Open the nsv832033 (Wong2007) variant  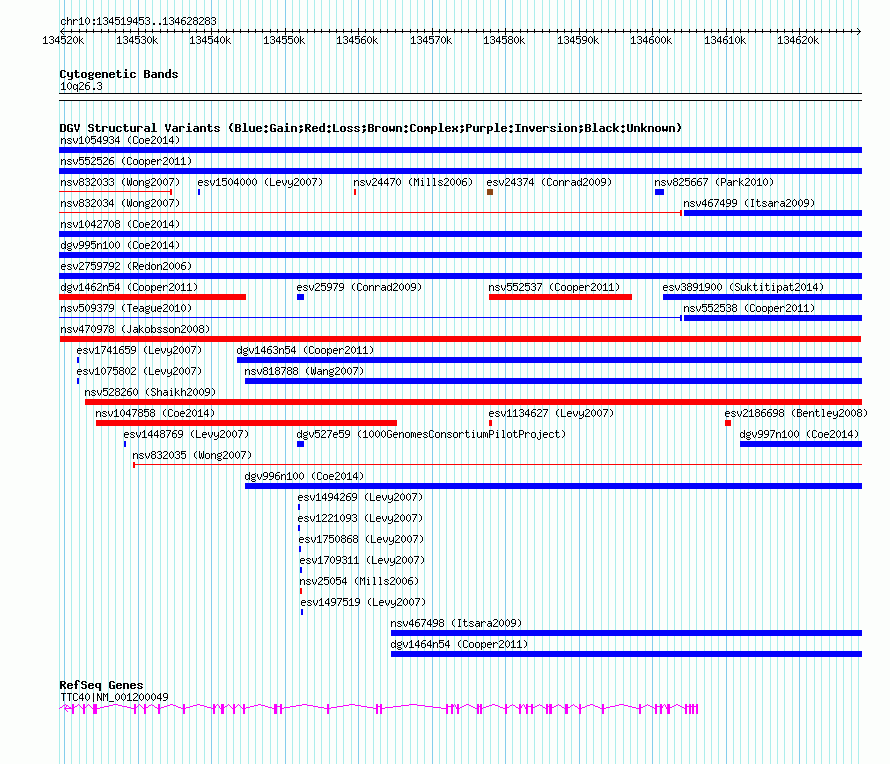[x=120, y=182]
